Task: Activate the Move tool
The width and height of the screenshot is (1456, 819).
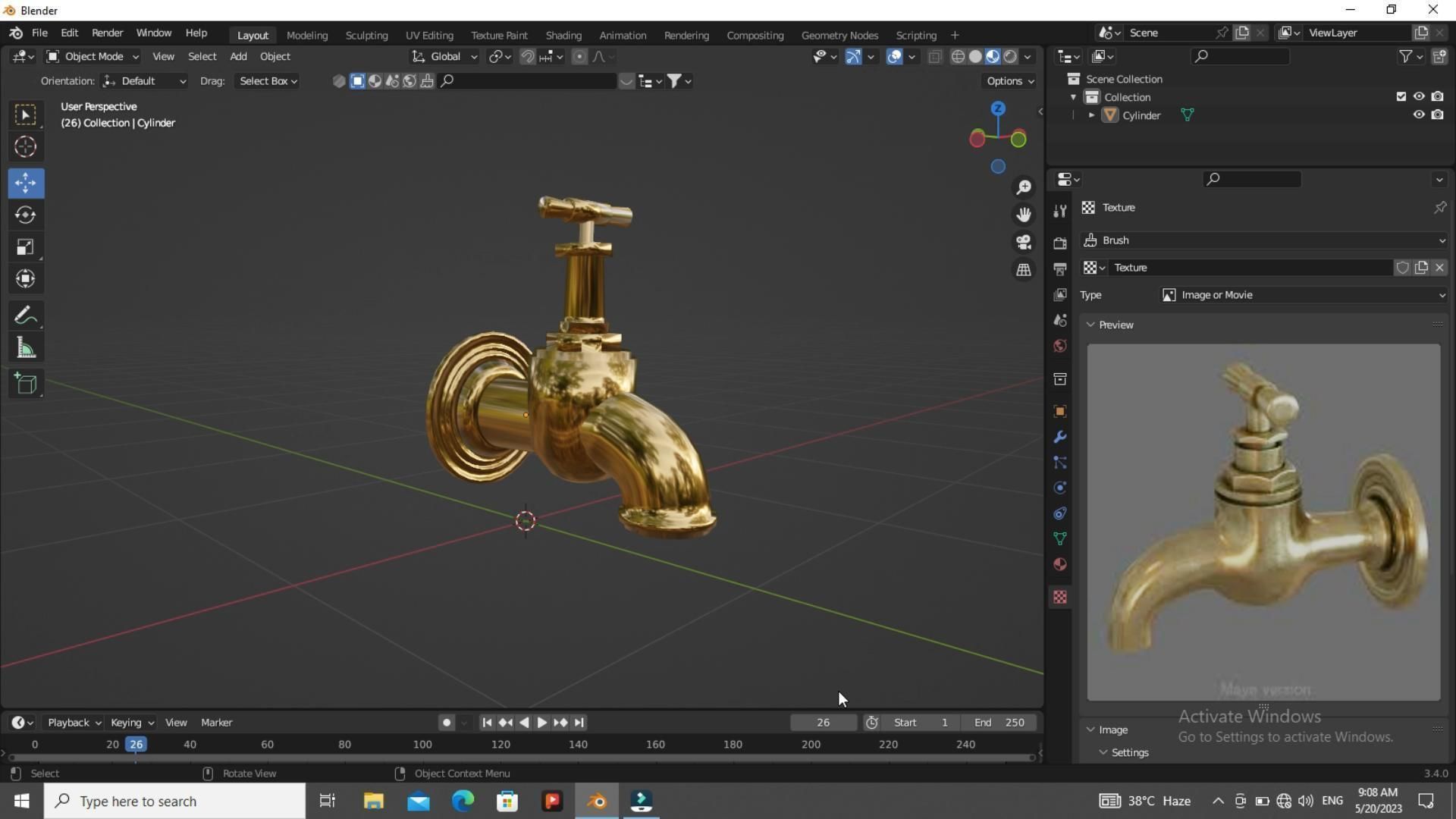Action: tap(25, 183)
